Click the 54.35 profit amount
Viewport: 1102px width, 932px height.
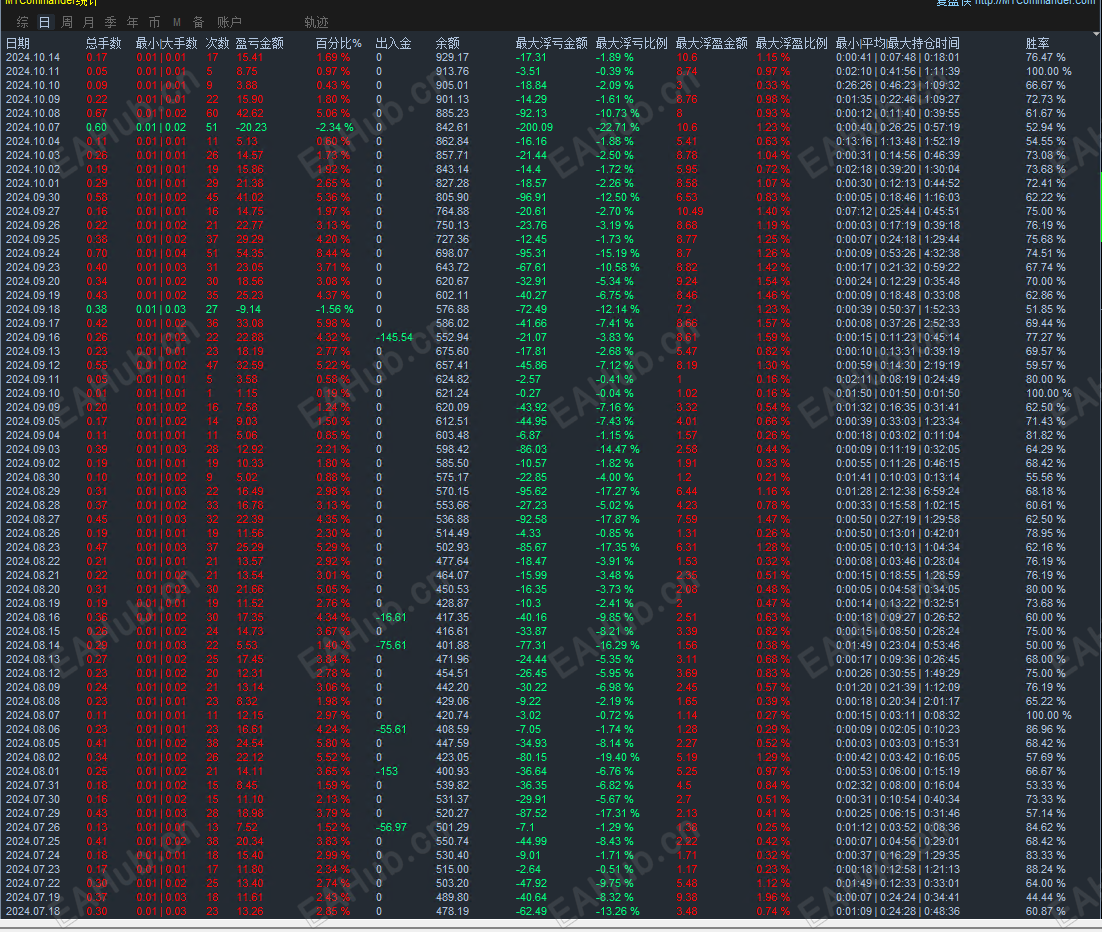[249, 254]
